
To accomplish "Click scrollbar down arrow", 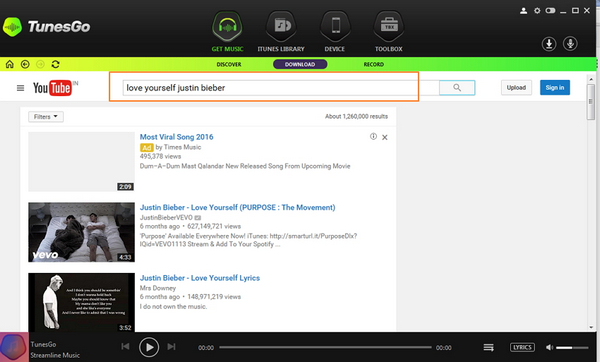I will (x=591, y=327).
